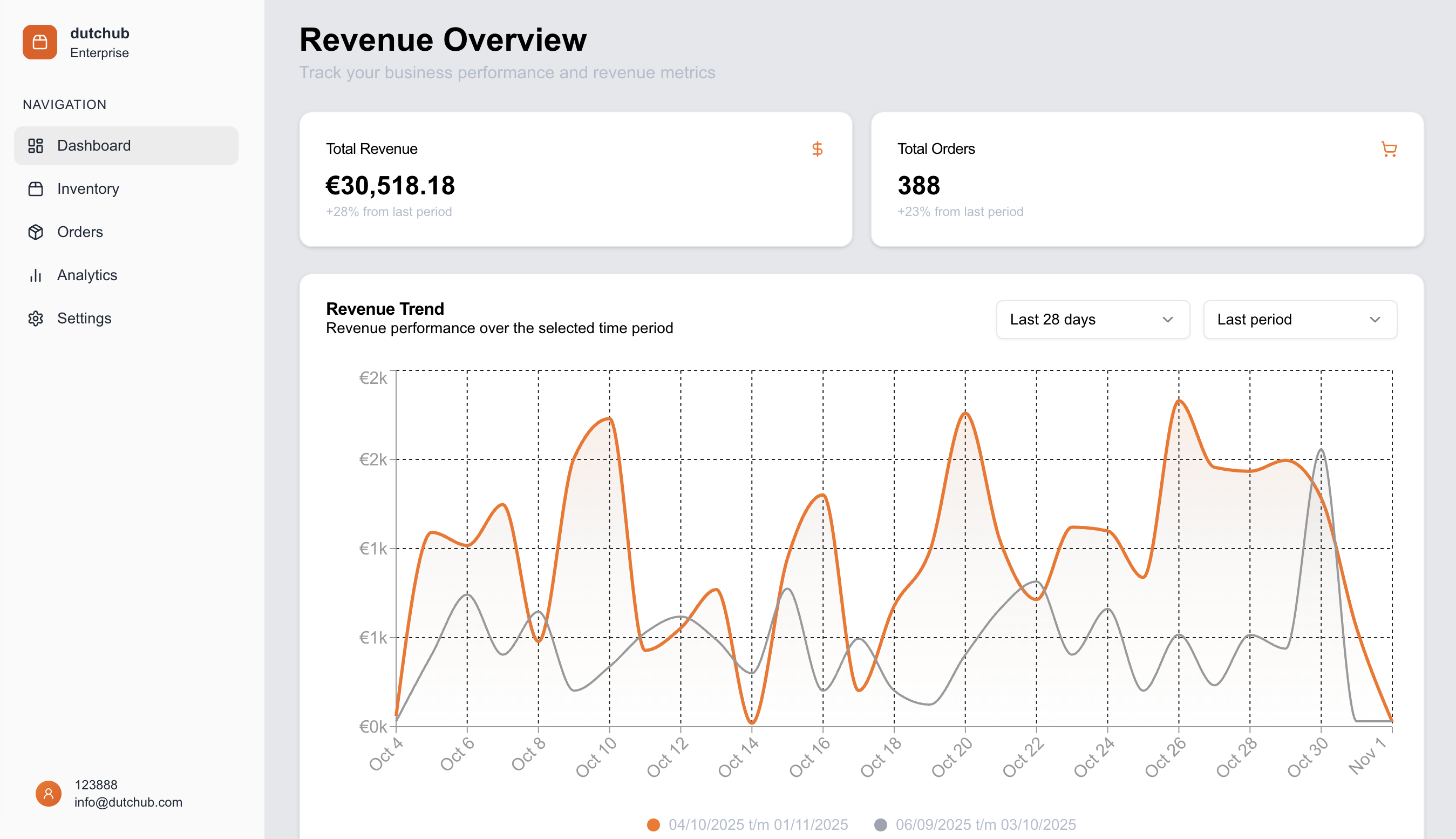The width and height of the screenshot is (1456, 839).
Task: Go to the Inventory page
Action: pos(88,189)
